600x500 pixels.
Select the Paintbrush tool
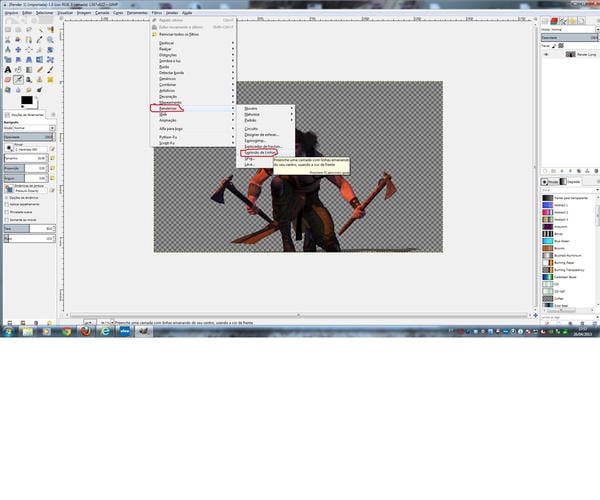tap(50, 70)
